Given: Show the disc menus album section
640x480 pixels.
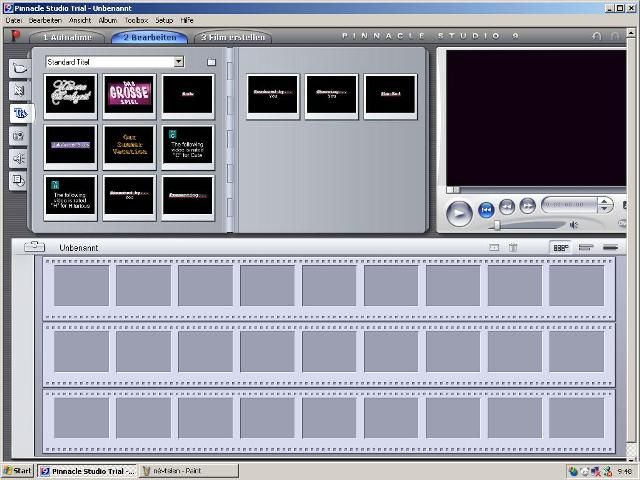Looking at the screenshot, I should [19, 181].
